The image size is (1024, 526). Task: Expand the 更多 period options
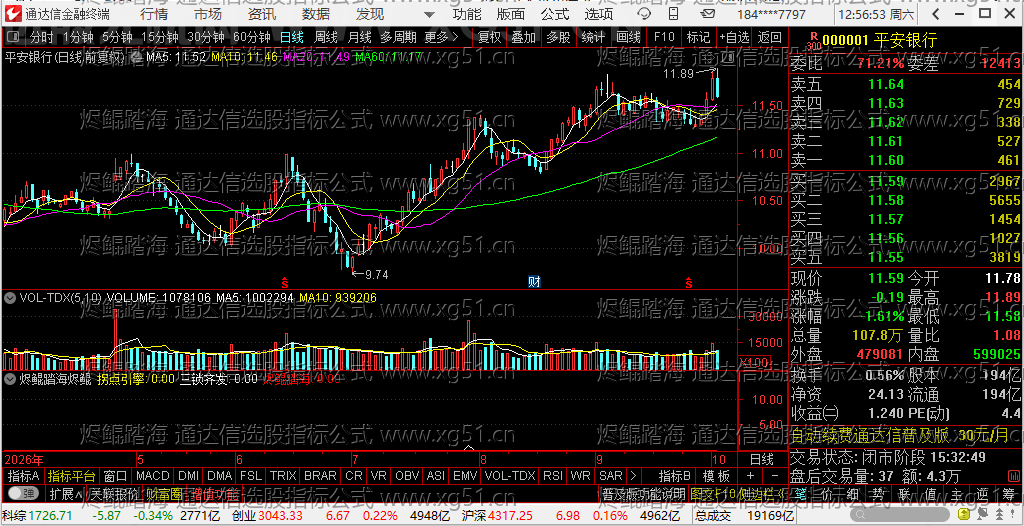(441, 37)
